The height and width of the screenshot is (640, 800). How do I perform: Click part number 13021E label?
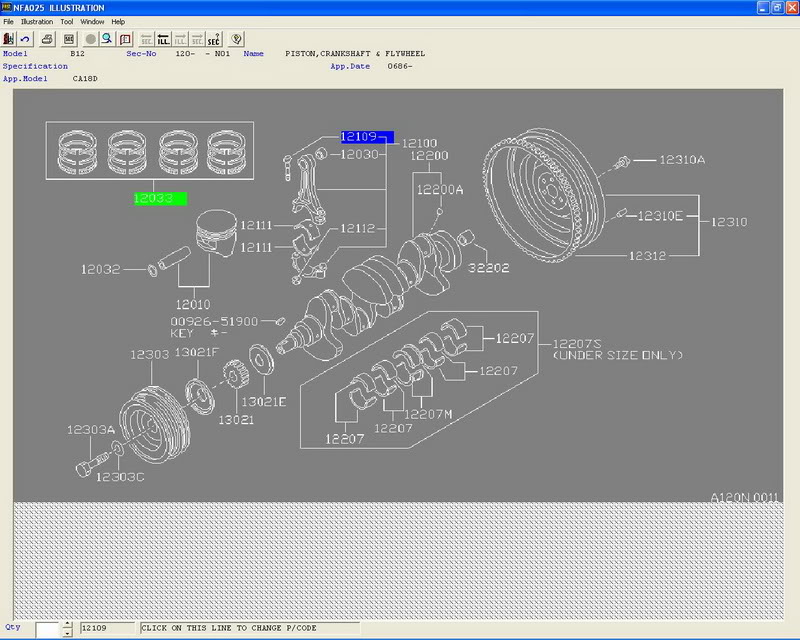click(x=264, y=402)
